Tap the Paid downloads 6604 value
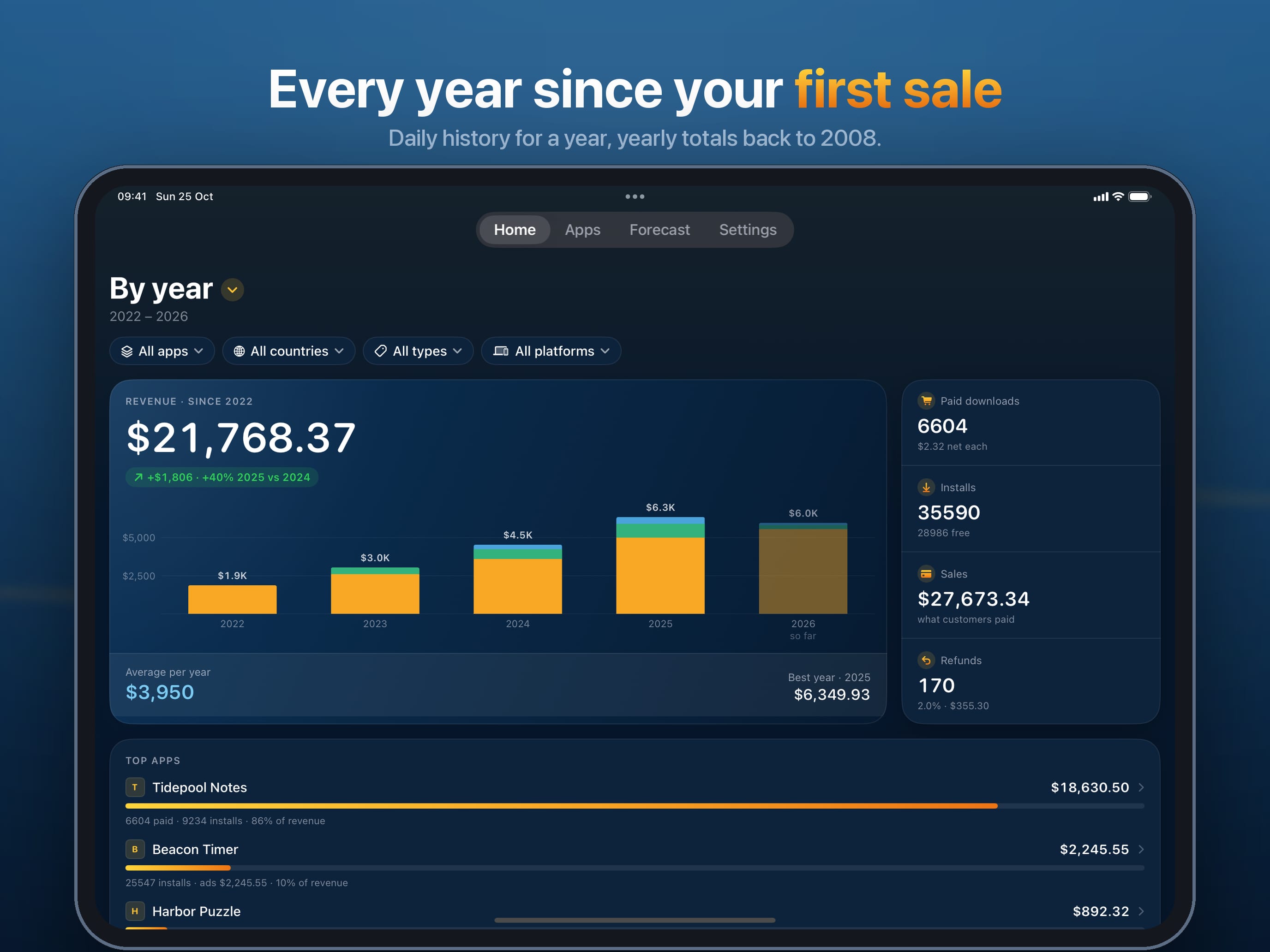This screenshot has width=1270, height=952. tap(942, 426)
